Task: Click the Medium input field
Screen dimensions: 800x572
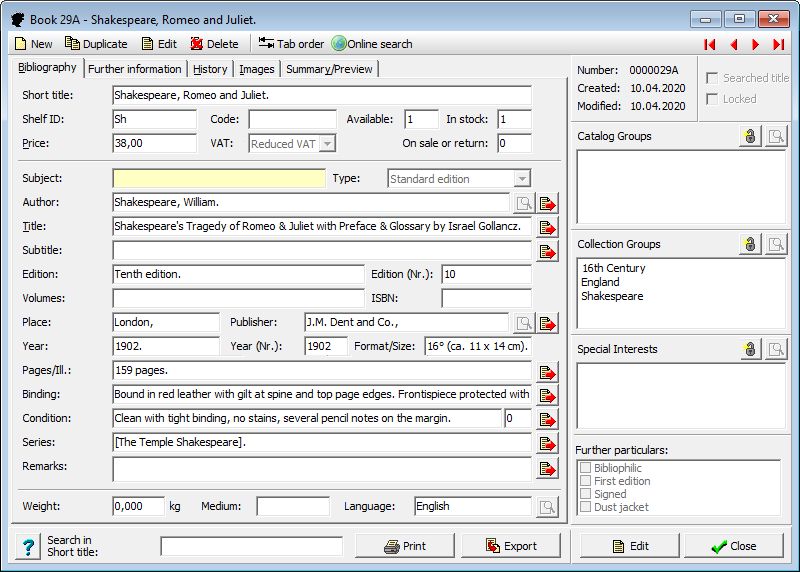Action: click(293, 506)
